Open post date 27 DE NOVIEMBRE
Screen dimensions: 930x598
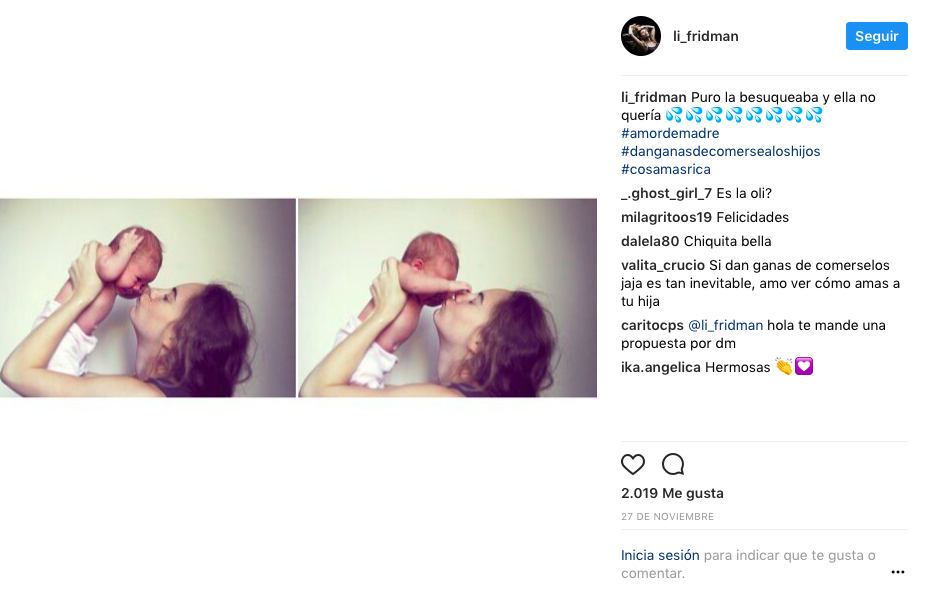coord(667,517)
